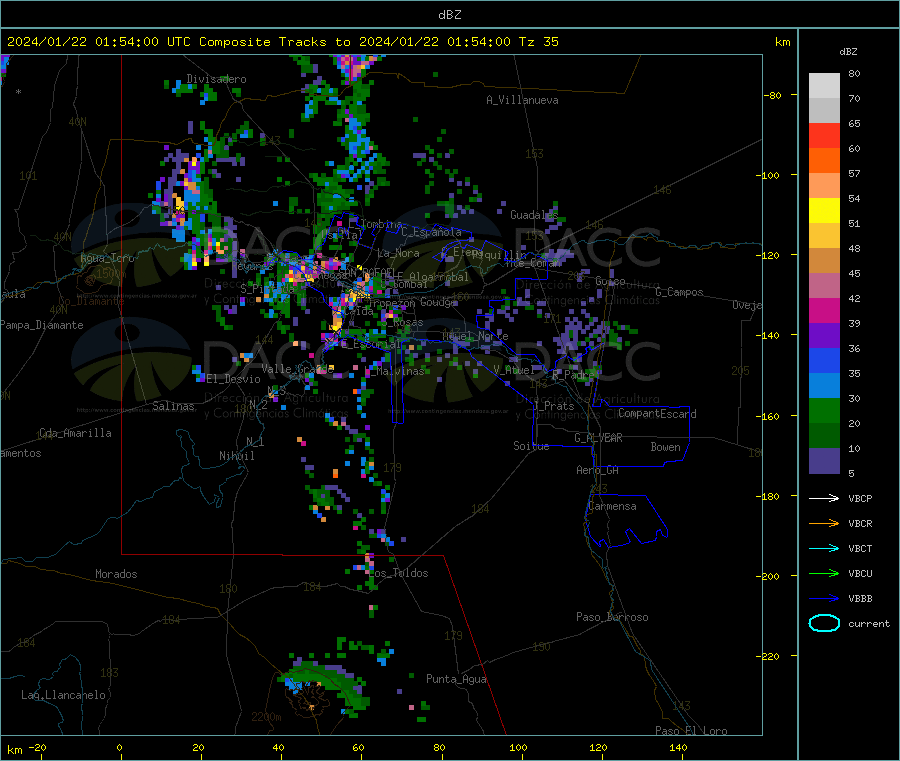Click the Soitue map label
900x761 pixels.
[x=531, y=446]
